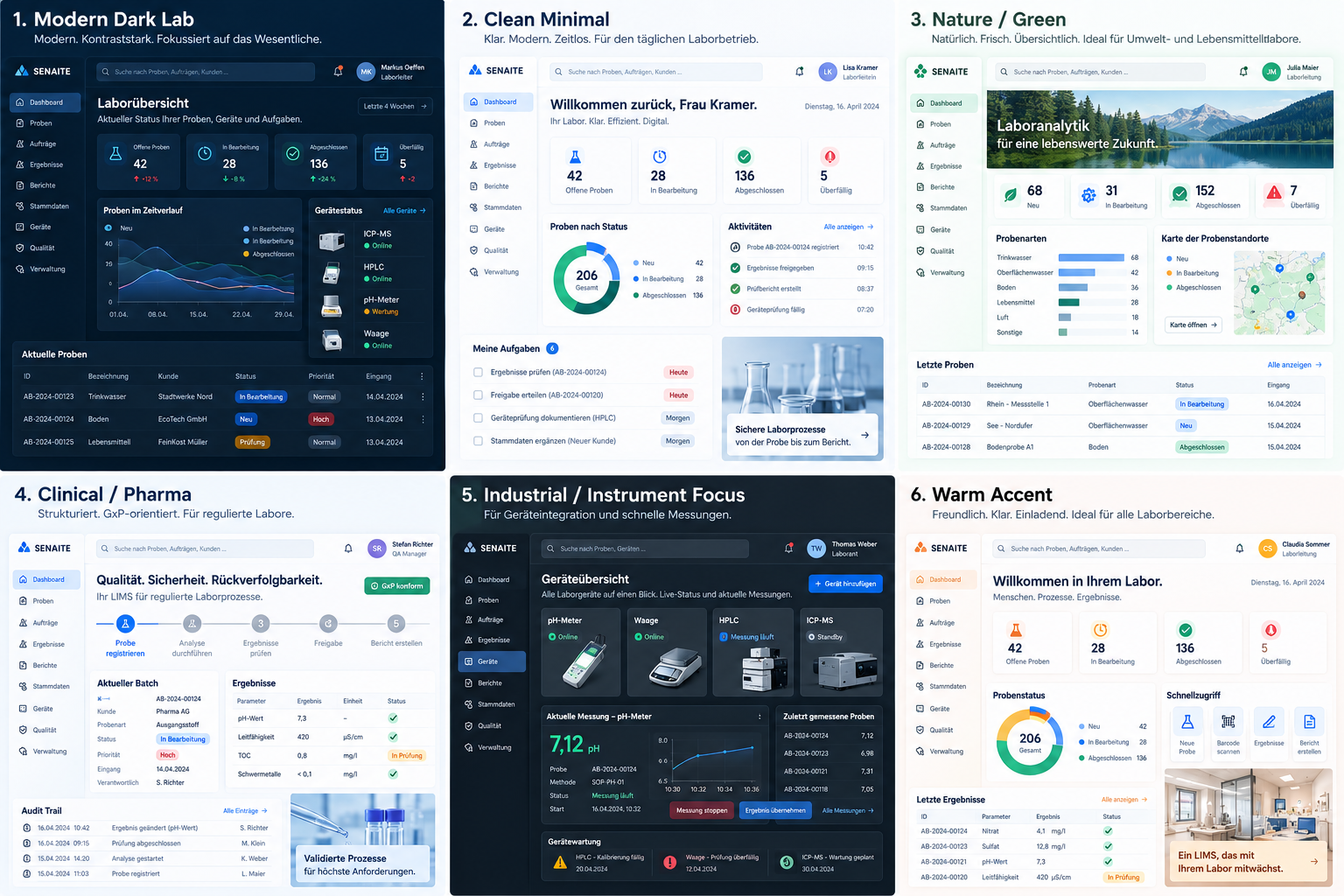The image size is (1344, 896).
Task: Click the SENAITE logo in Nature / Green
Action: click(x=941, y=72)
